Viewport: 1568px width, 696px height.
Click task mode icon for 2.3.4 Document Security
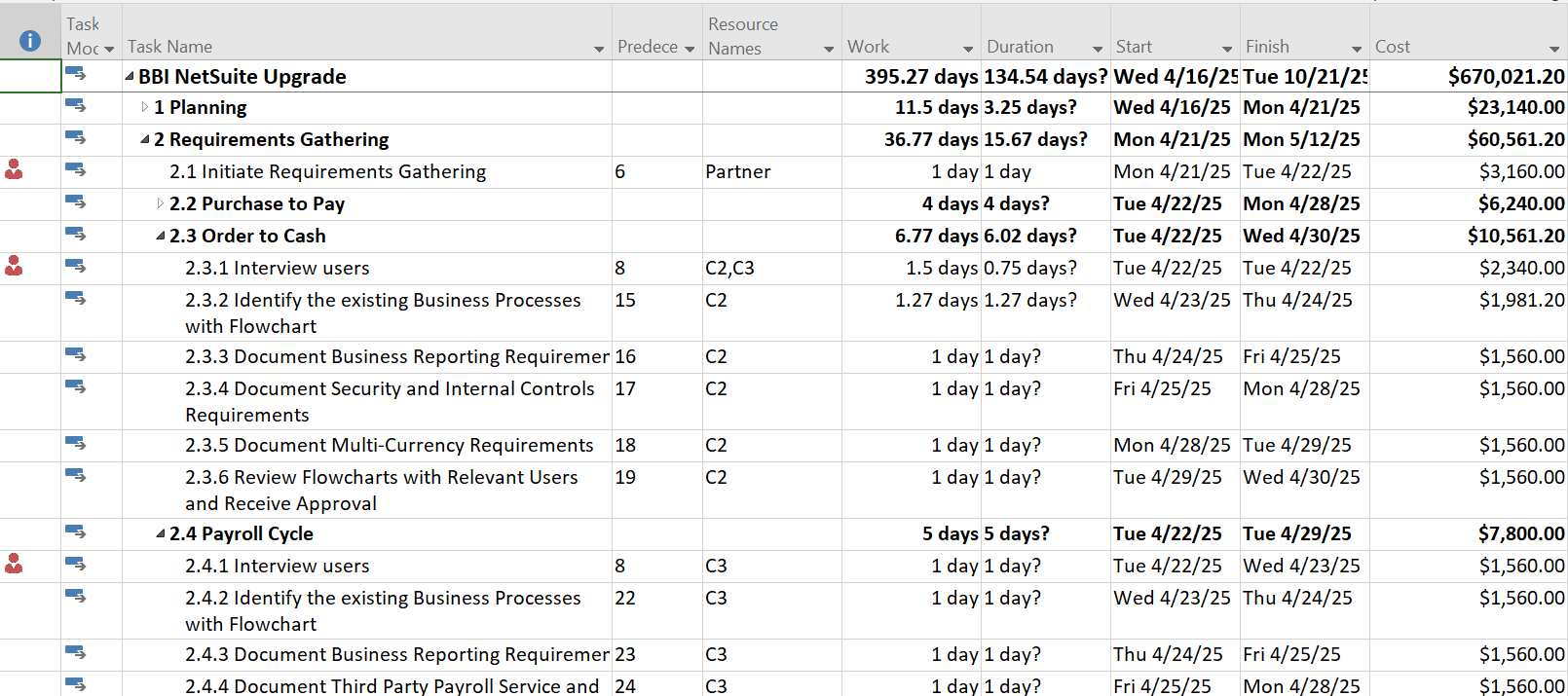75,386
